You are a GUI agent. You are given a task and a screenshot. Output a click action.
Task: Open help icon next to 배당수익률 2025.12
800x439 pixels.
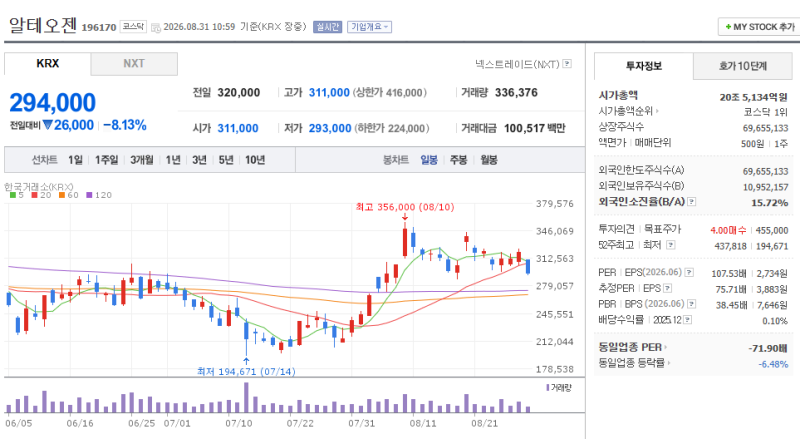coord(687,320)
